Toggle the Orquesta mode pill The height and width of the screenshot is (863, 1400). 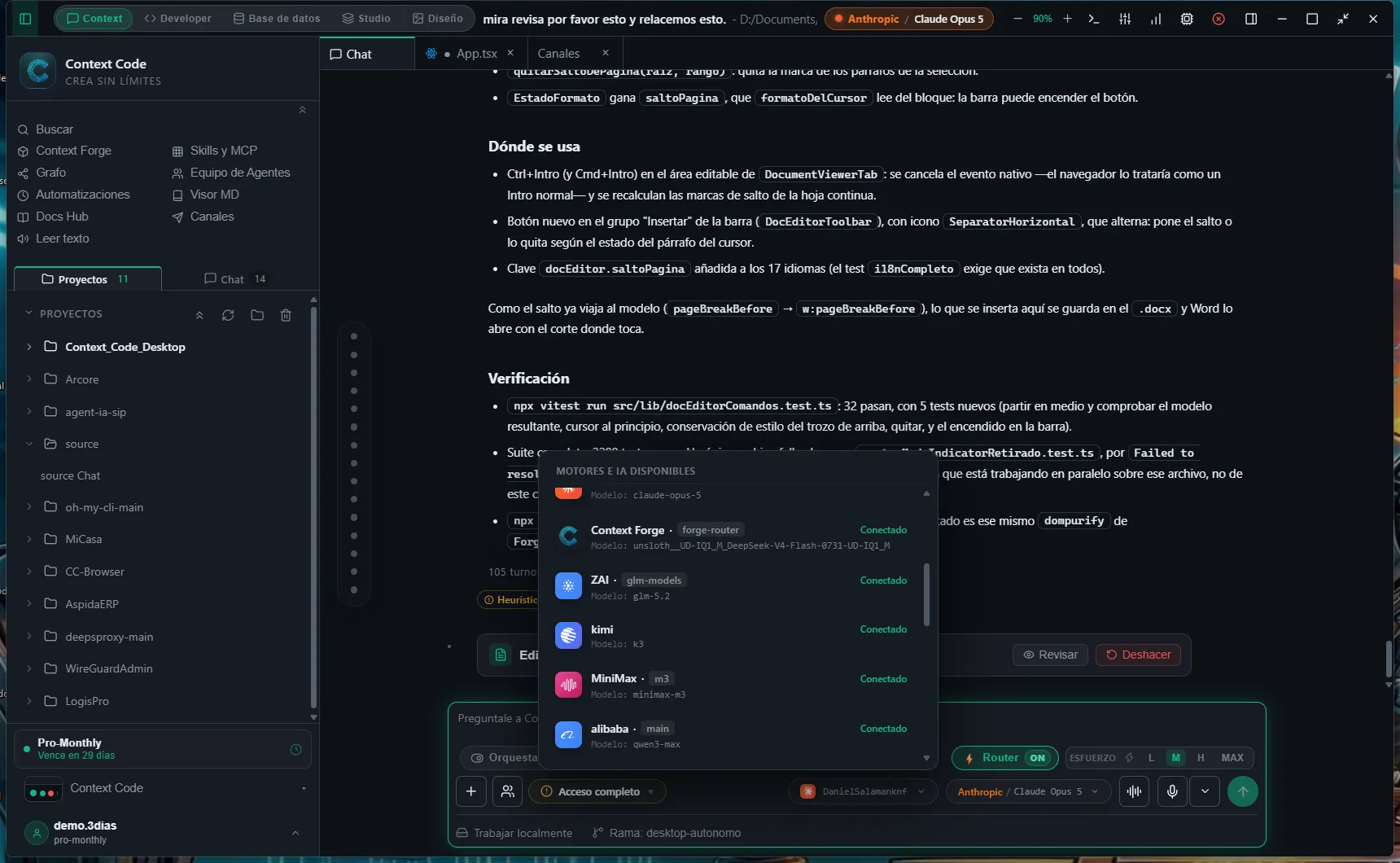click(x=505, y=757)
